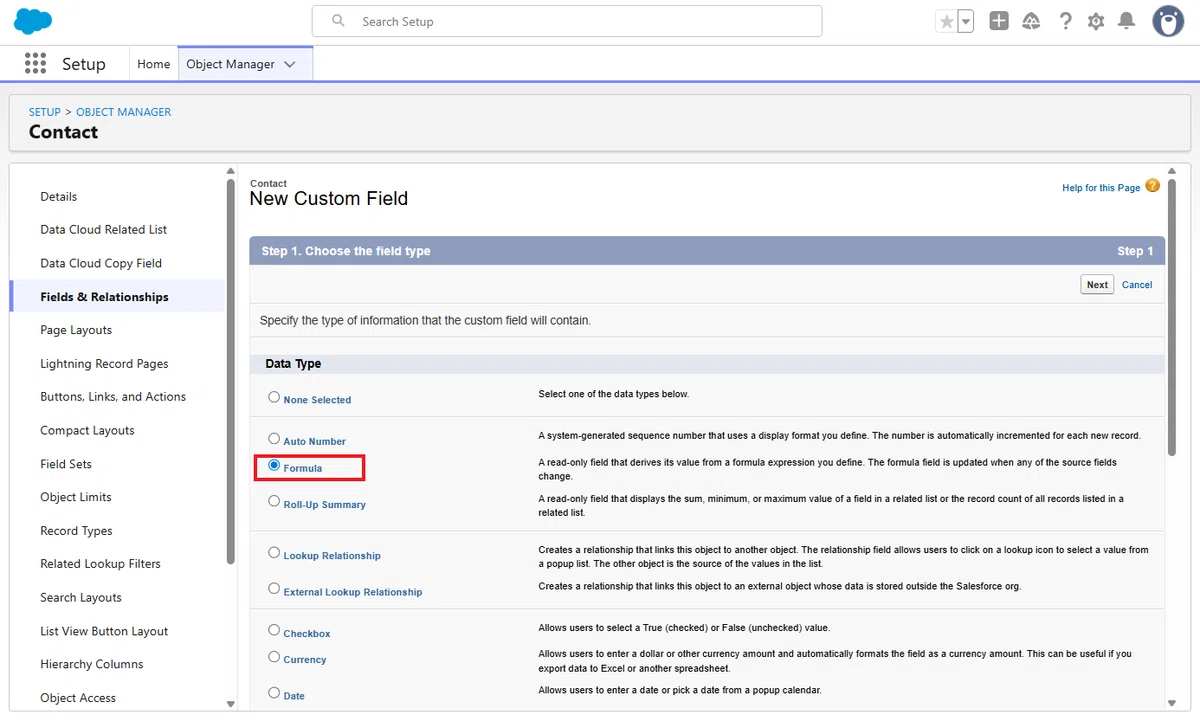Open Data Cloud Copy Field

point(101,264)
